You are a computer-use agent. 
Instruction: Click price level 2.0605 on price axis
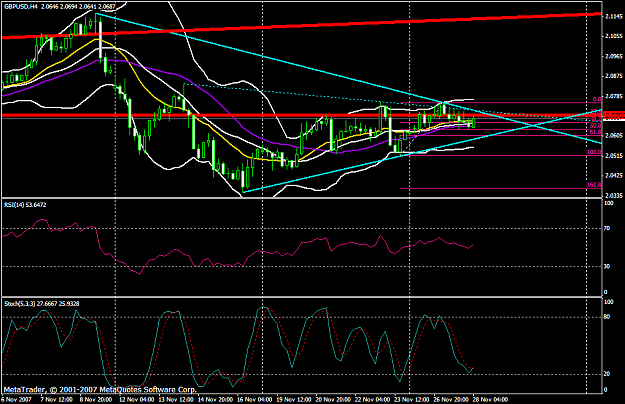[613, 136]
